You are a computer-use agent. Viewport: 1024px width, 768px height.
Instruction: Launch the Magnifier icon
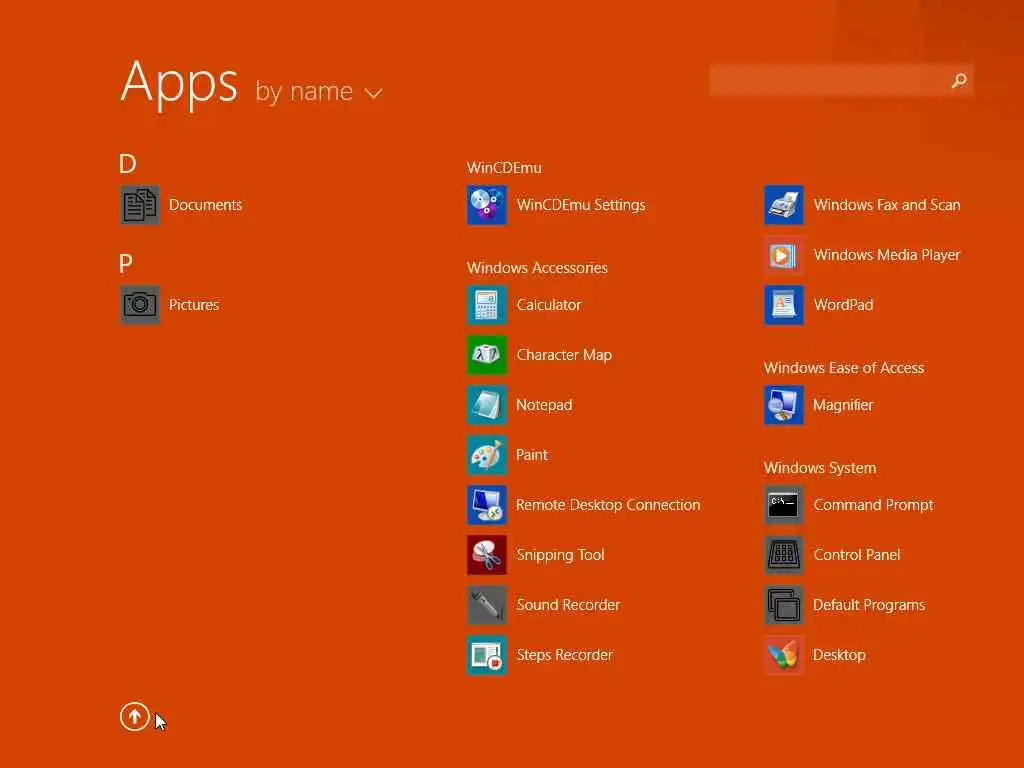[x=784, y=405]
